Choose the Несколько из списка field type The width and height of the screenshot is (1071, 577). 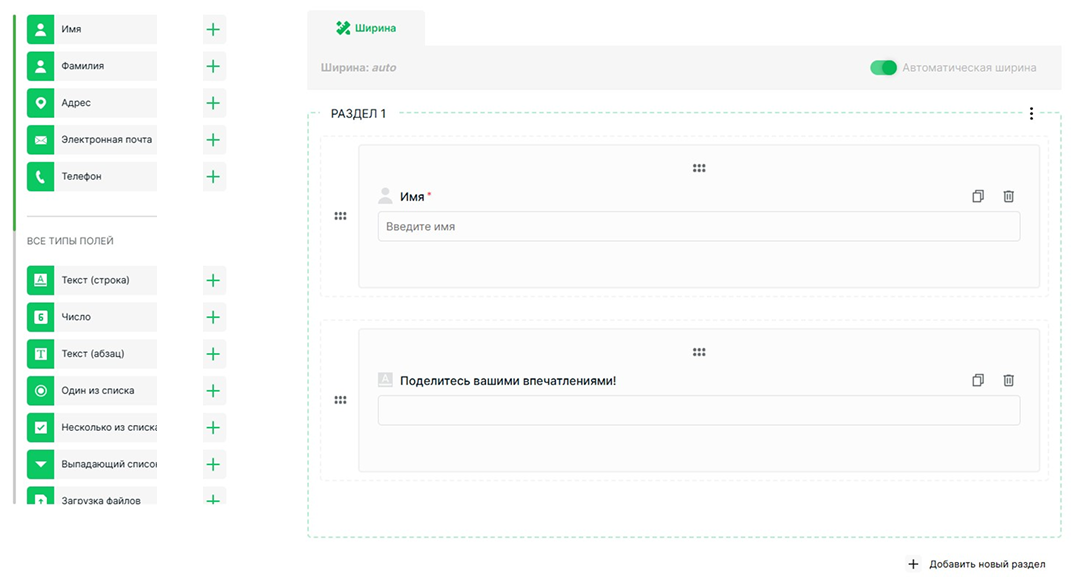coord(92,427)
